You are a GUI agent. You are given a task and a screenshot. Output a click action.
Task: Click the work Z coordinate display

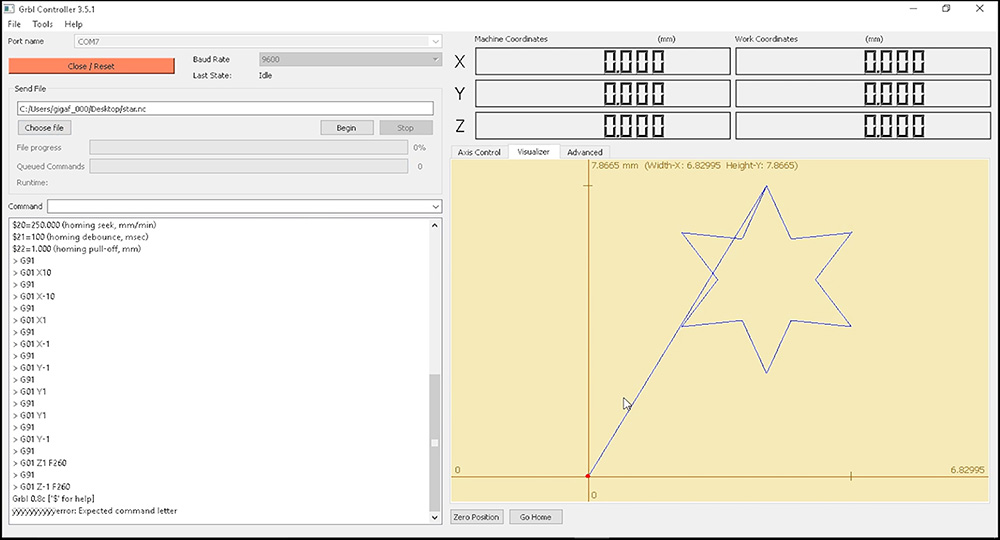[863, 126]
